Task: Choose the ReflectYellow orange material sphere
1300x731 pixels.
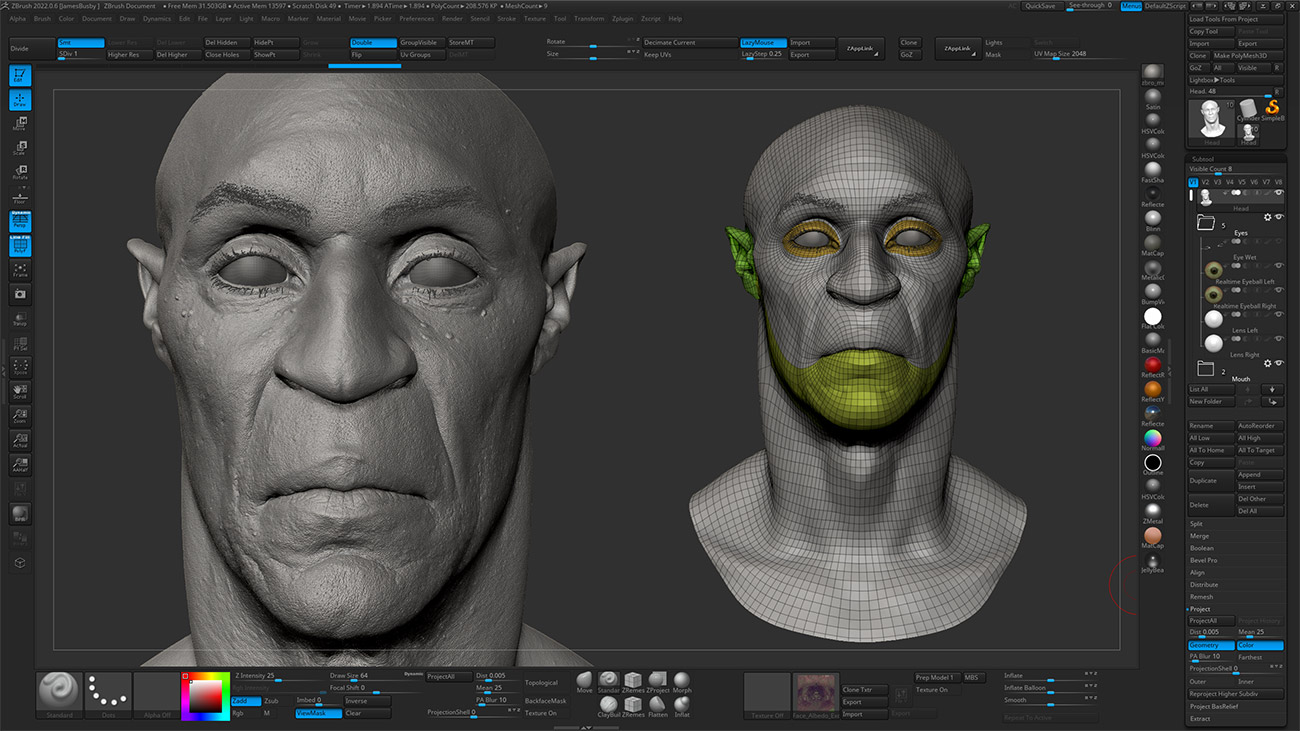Action: [1153, 391]
